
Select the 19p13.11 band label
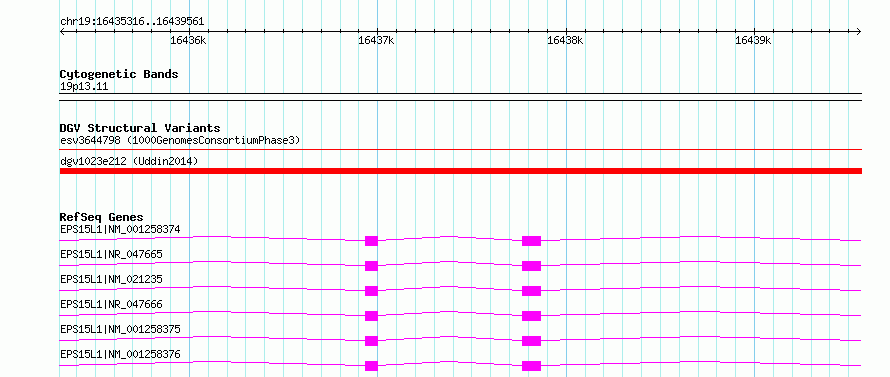pos(84,87)
